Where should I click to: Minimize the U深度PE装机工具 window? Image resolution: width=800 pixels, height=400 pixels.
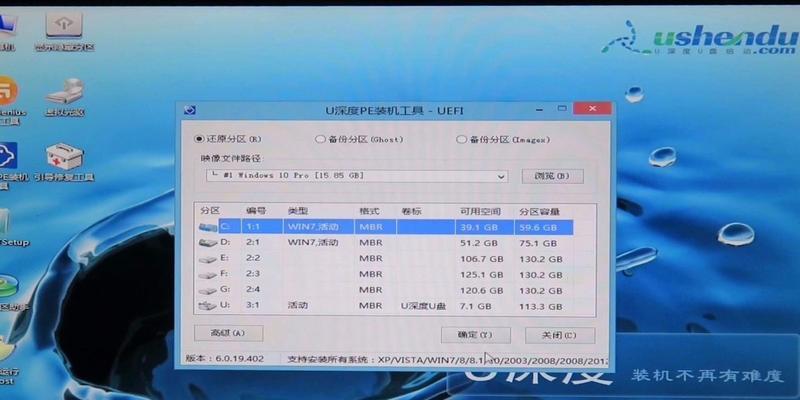[x=540, y=109]
